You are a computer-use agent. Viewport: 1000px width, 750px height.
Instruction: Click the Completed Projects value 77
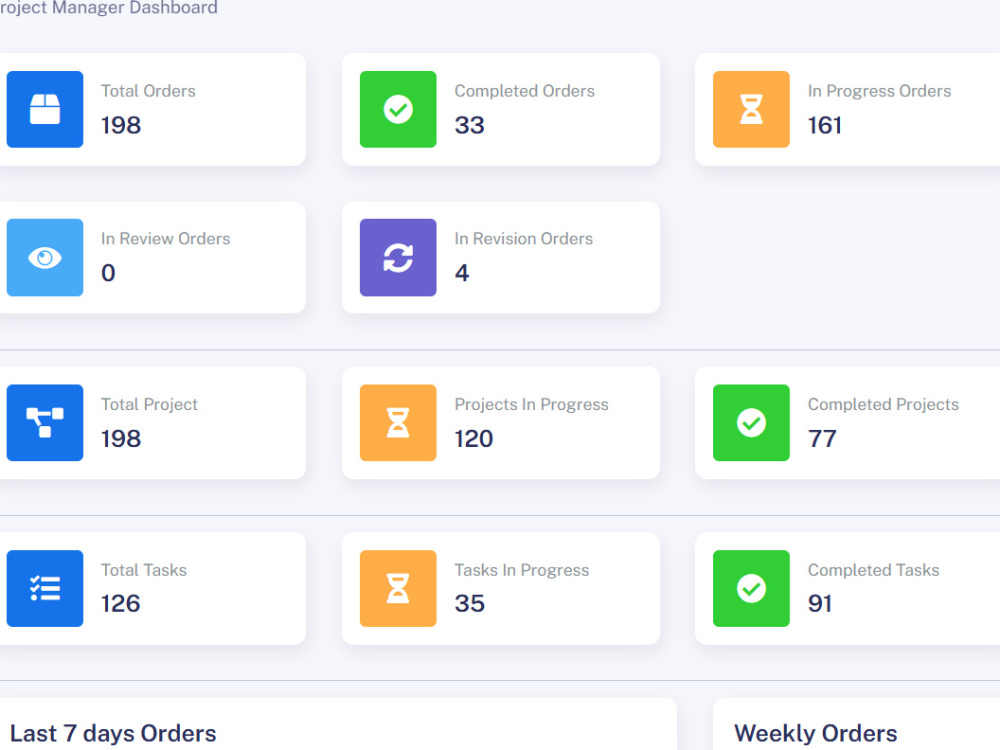tap(822, 439)
